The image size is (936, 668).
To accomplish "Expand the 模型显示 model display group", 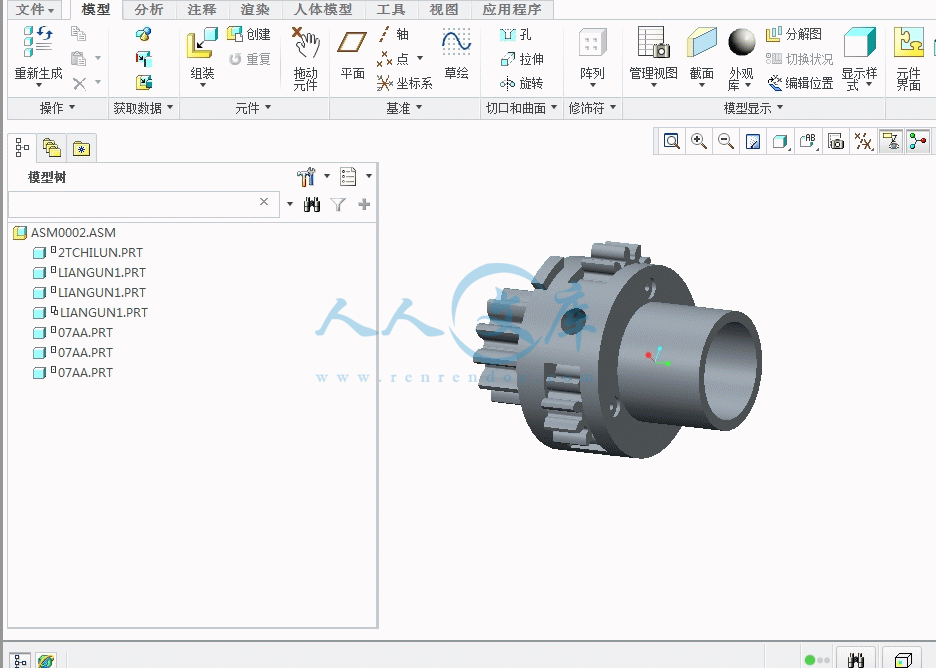I will click(x=753, y=108).
